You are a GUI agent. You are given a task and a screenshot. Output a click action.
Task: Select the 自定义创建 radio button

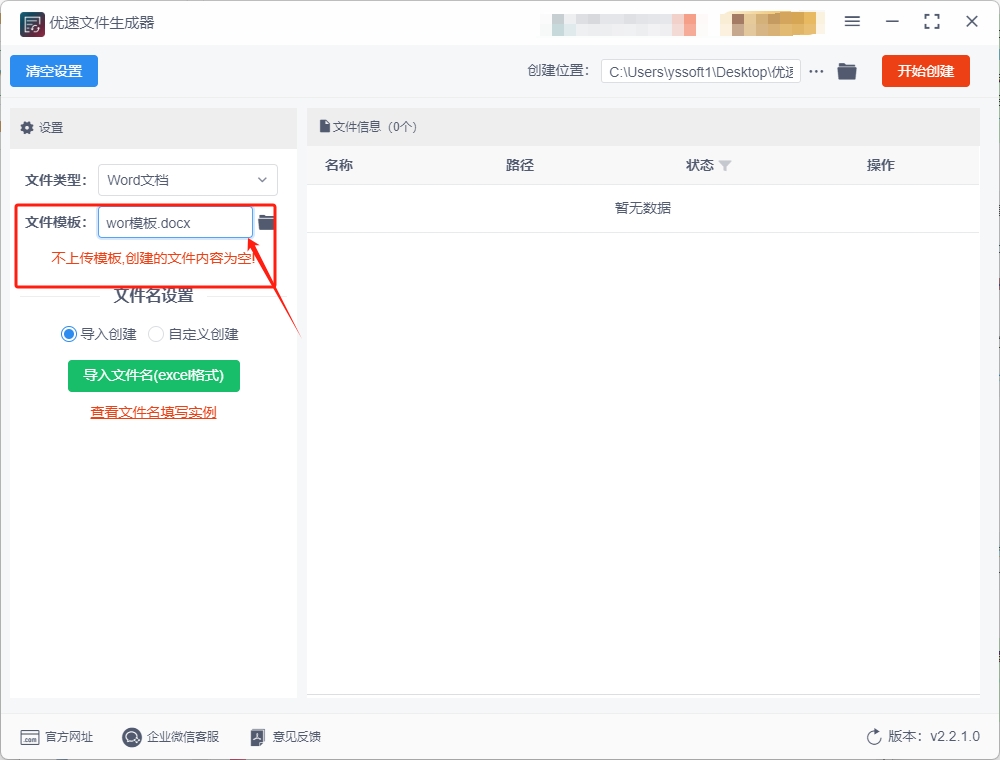tap(156, 334)
